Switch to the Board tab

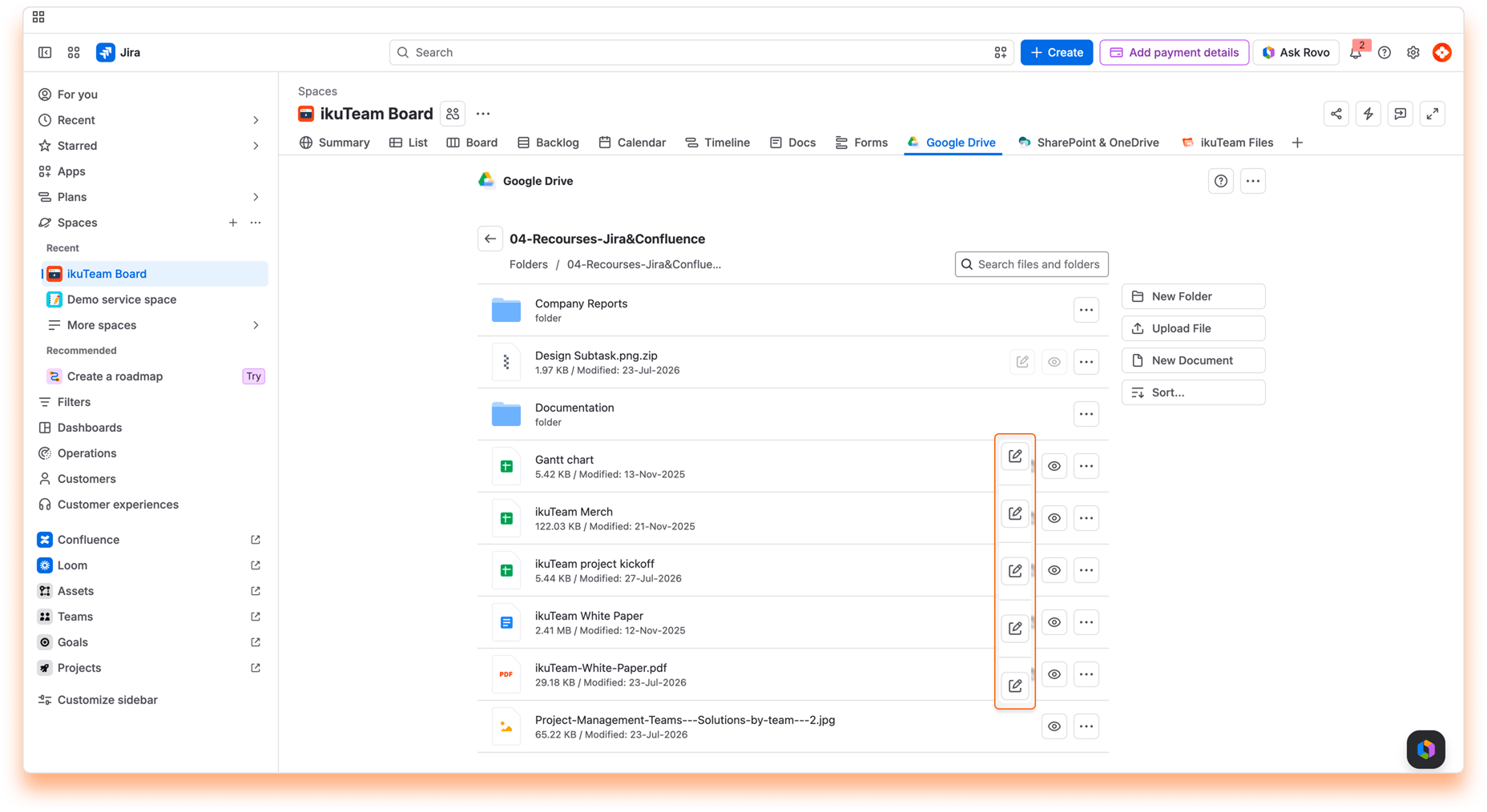[472, 143]
